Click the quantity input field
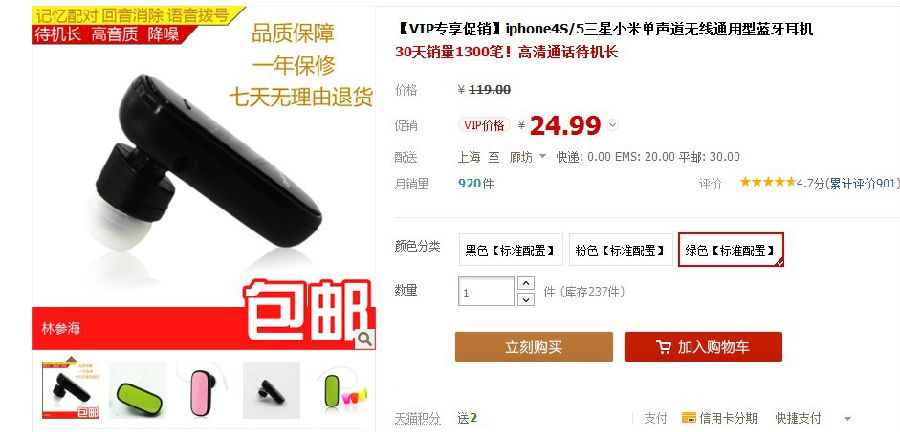 486,291
